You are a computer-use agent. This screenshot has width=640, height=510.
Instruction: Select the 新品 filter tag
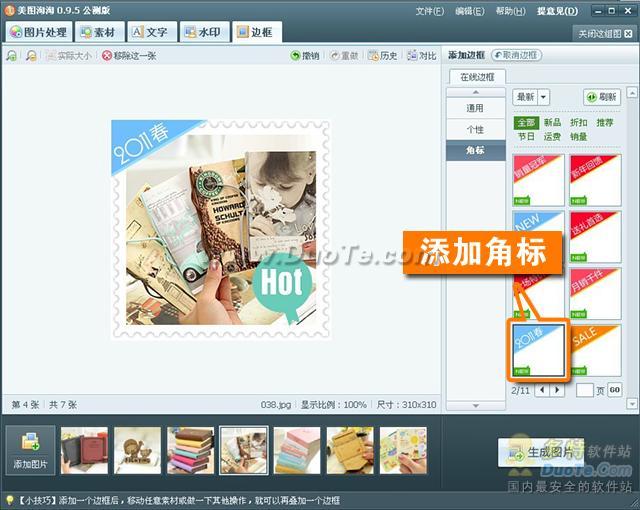pyautogui.click(x=552, y=123)
